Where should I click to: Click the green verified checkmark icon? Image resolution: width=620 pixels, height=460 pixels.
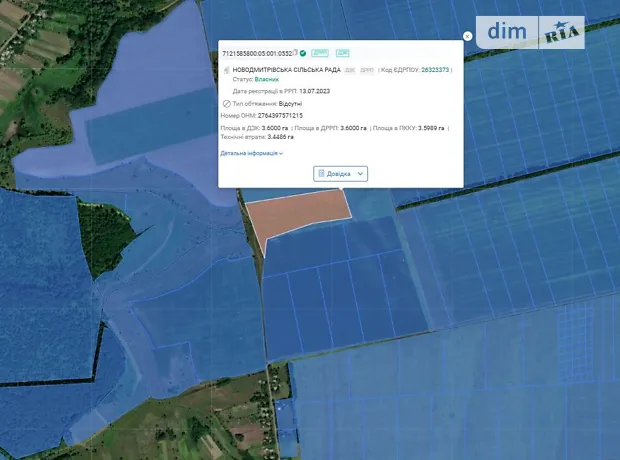click(x=303, y=52)
